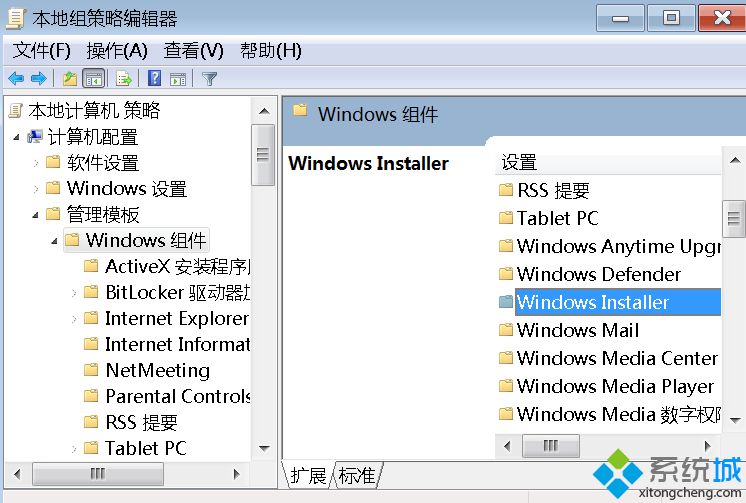Select Parental Controls tree item
The width and height of the screenshot is (746, 503).
point(177,396)
